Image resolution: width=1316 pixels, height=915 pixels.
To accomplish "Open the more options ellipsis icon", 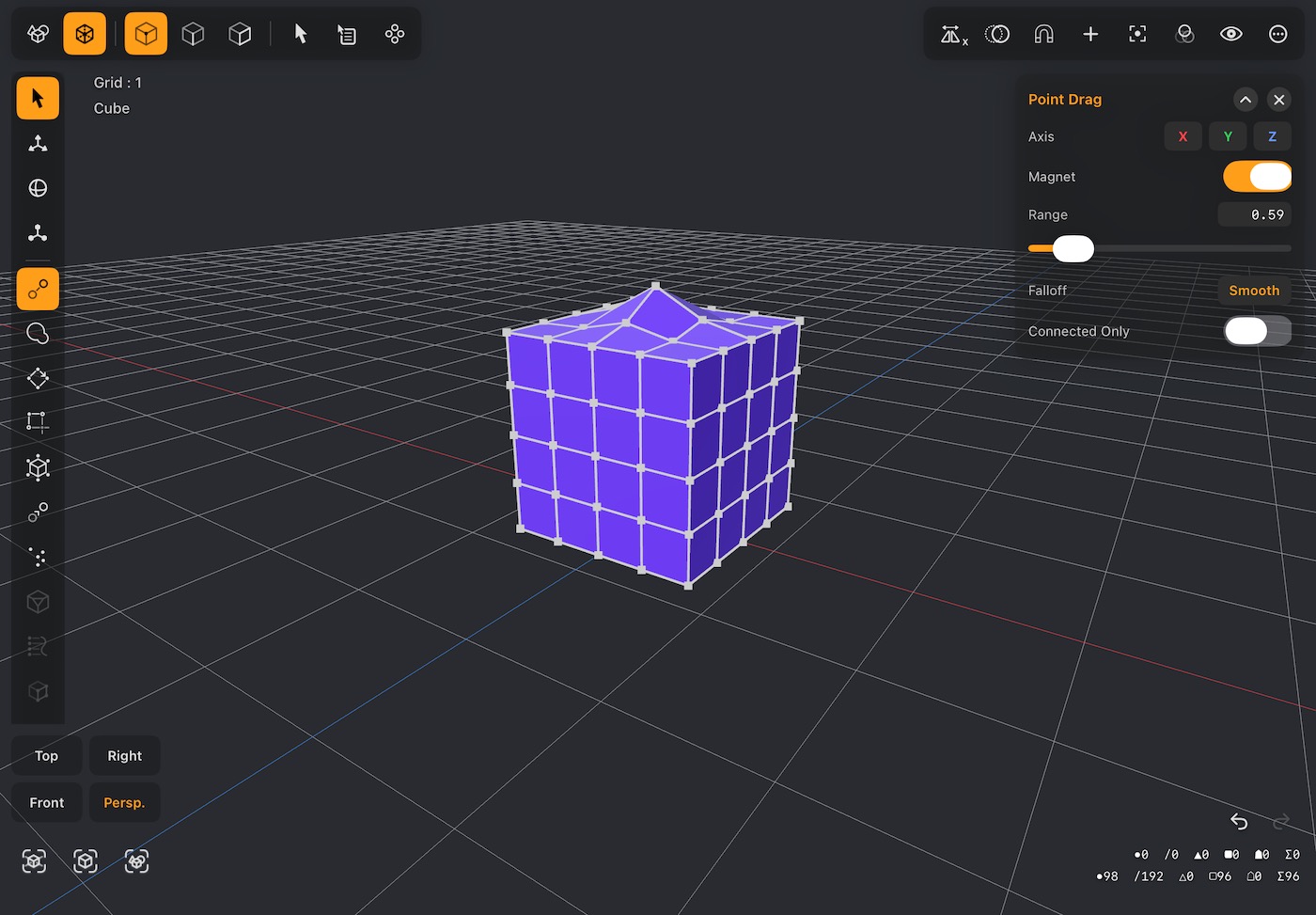I will 1278,35.
